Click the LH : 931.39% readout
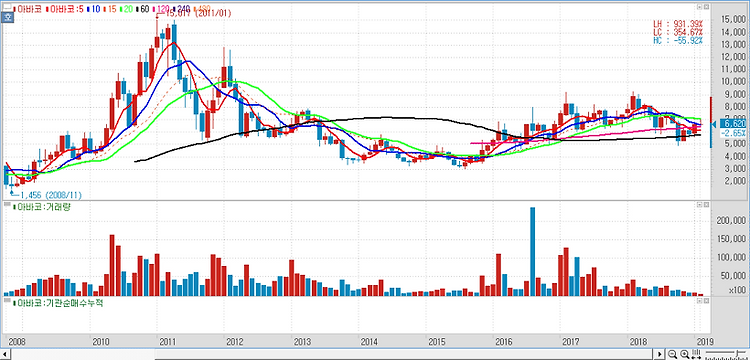Viewport: 750px width, 360px height. [678, 24]
